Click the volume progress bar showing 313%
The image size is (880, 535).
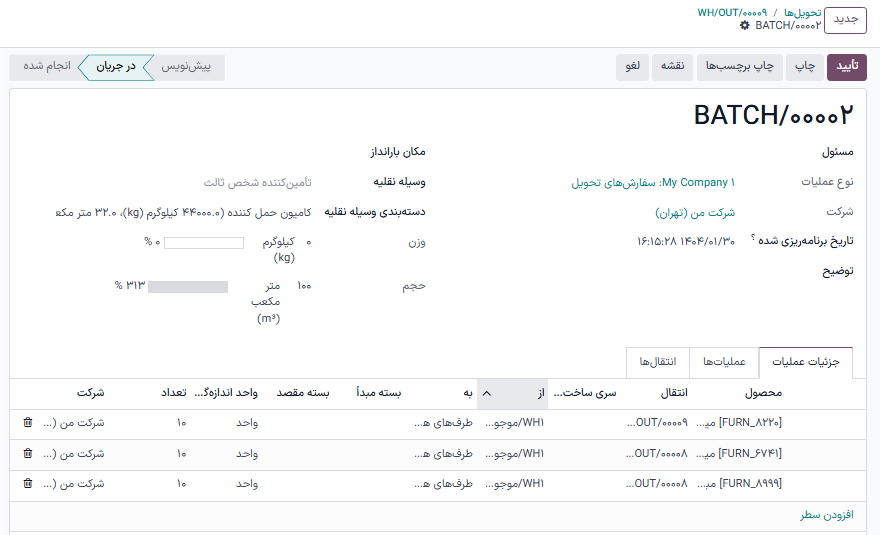click(188, 287)
